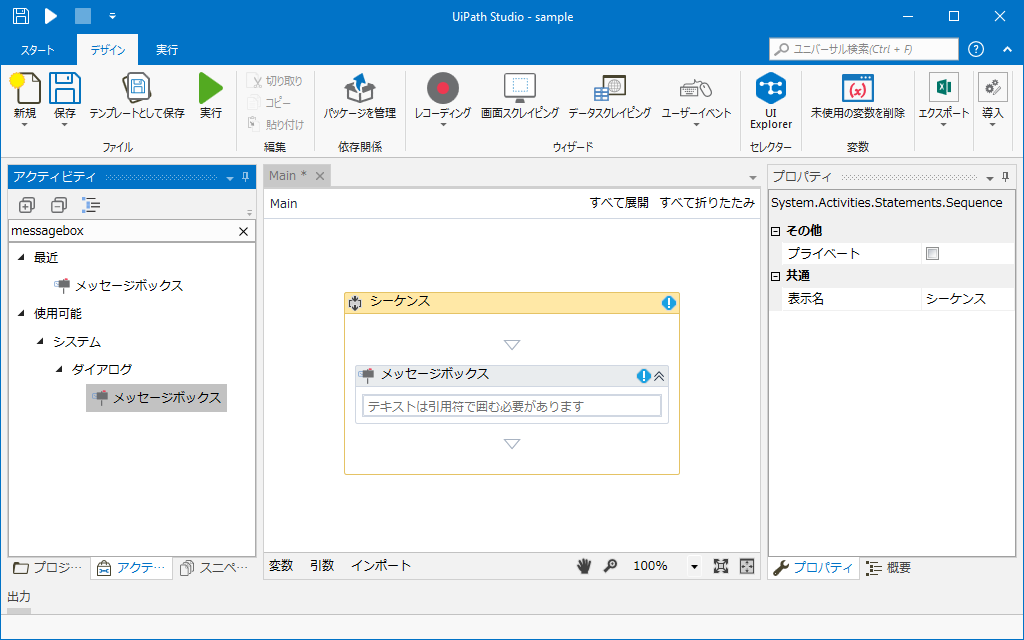The width and height of the screenshot is (1024, 640).
Task: Click the messagebox search field
Action: [x=121, y=231]
